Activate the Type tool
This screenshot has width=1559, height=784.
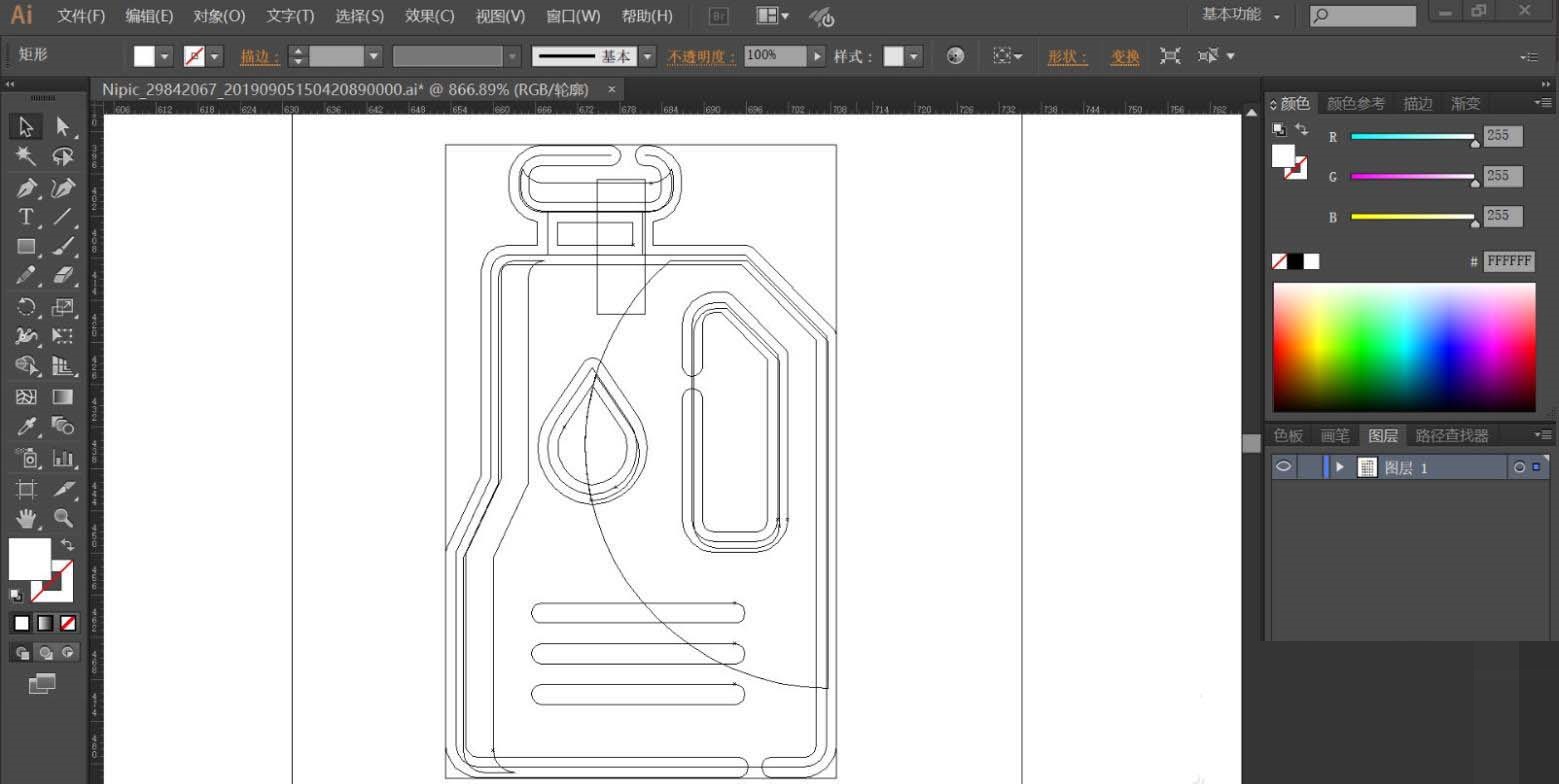pyautogui.click(x=26, y=218)
